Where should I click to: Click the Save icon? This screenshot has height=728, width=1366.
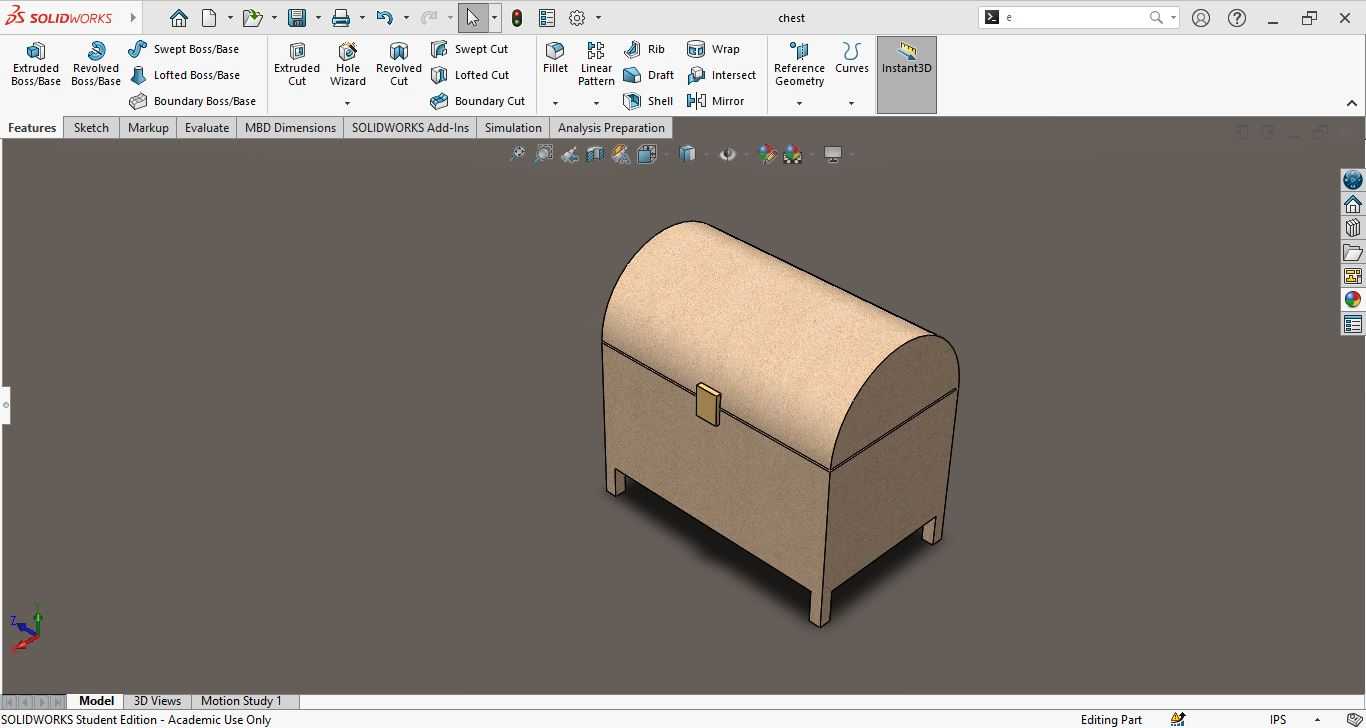coord(297,18)
